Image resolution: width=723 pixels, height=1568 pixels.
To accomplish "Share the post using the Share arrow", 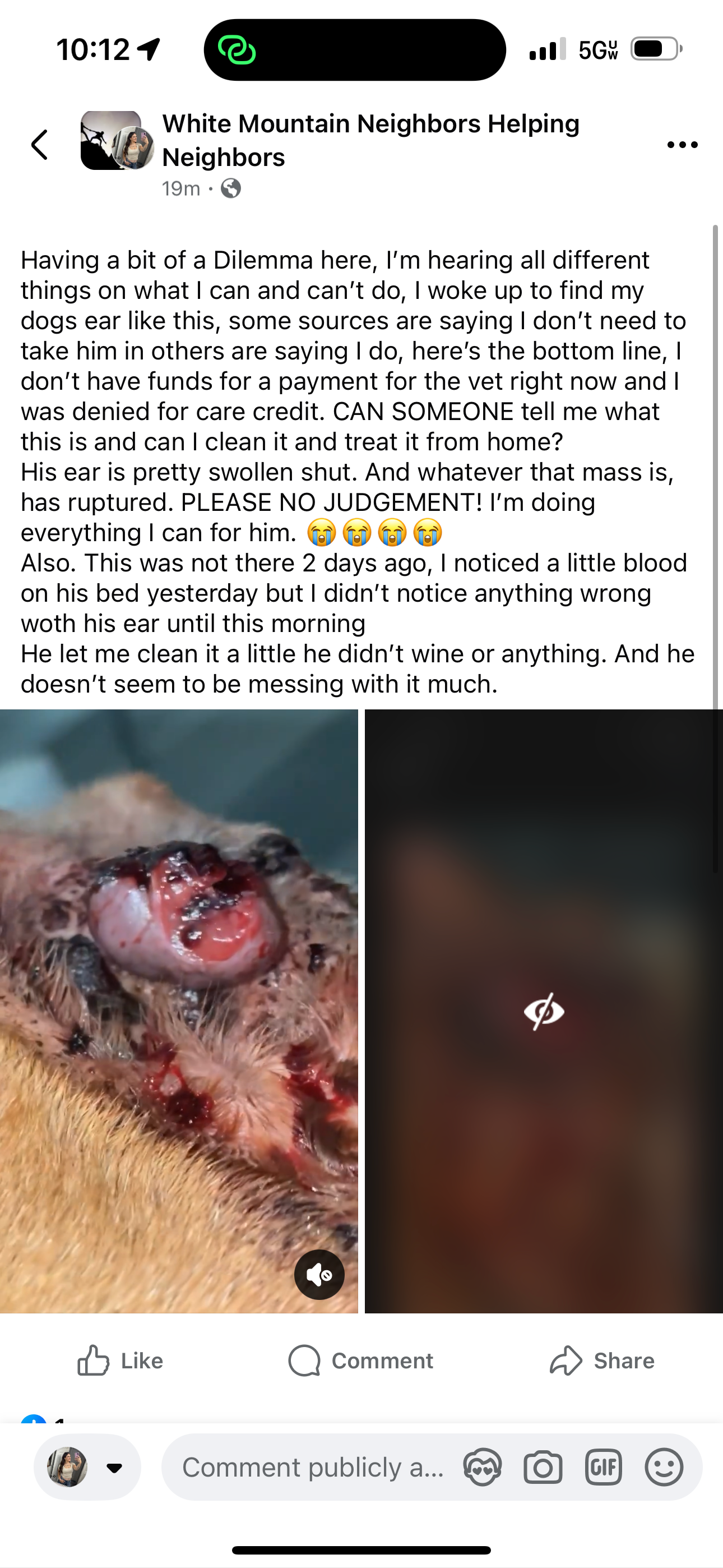I will [602, 1361].
